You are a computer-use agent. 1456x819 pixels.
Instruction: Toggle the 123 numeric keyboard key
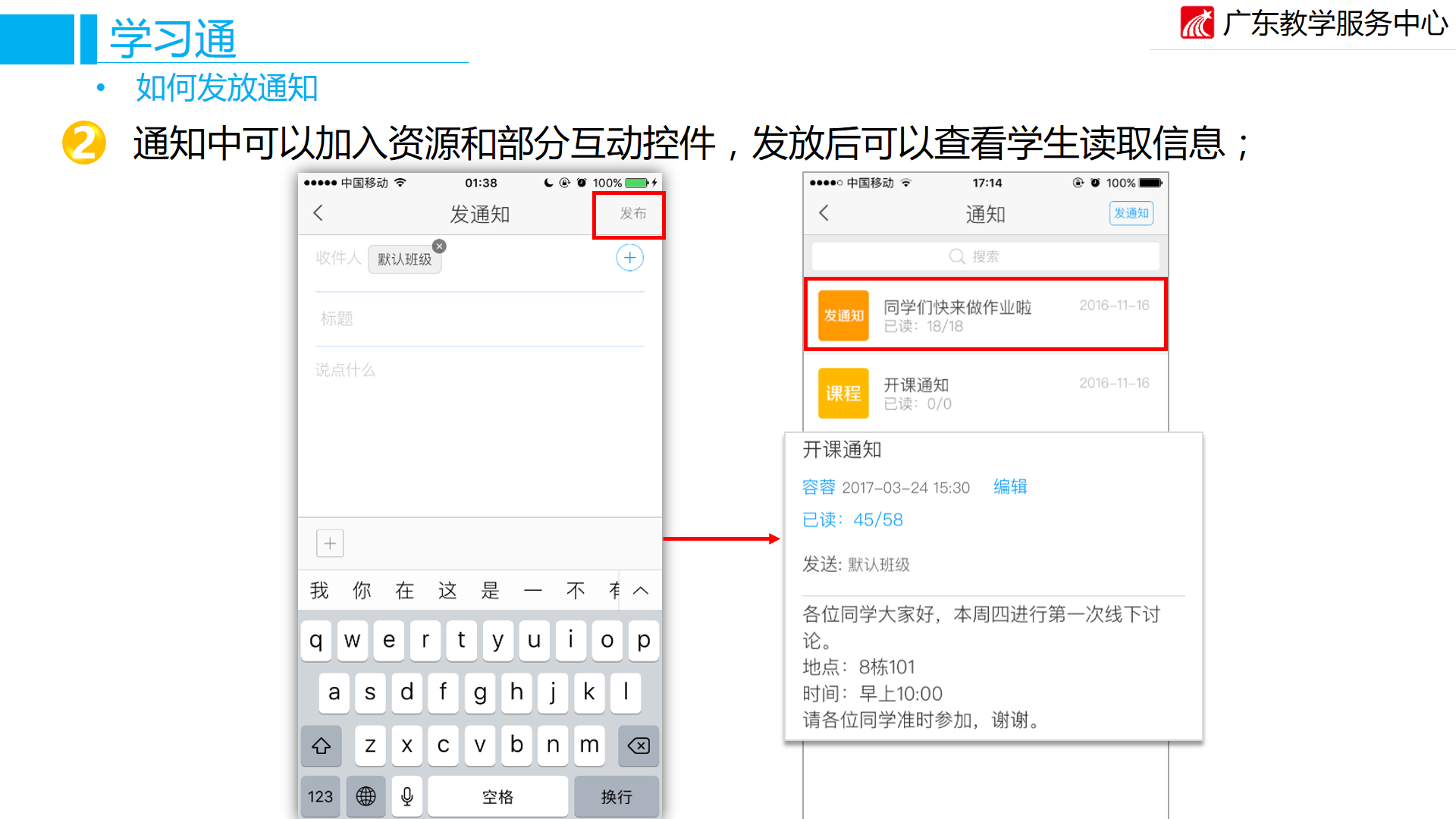coord(320,795)
